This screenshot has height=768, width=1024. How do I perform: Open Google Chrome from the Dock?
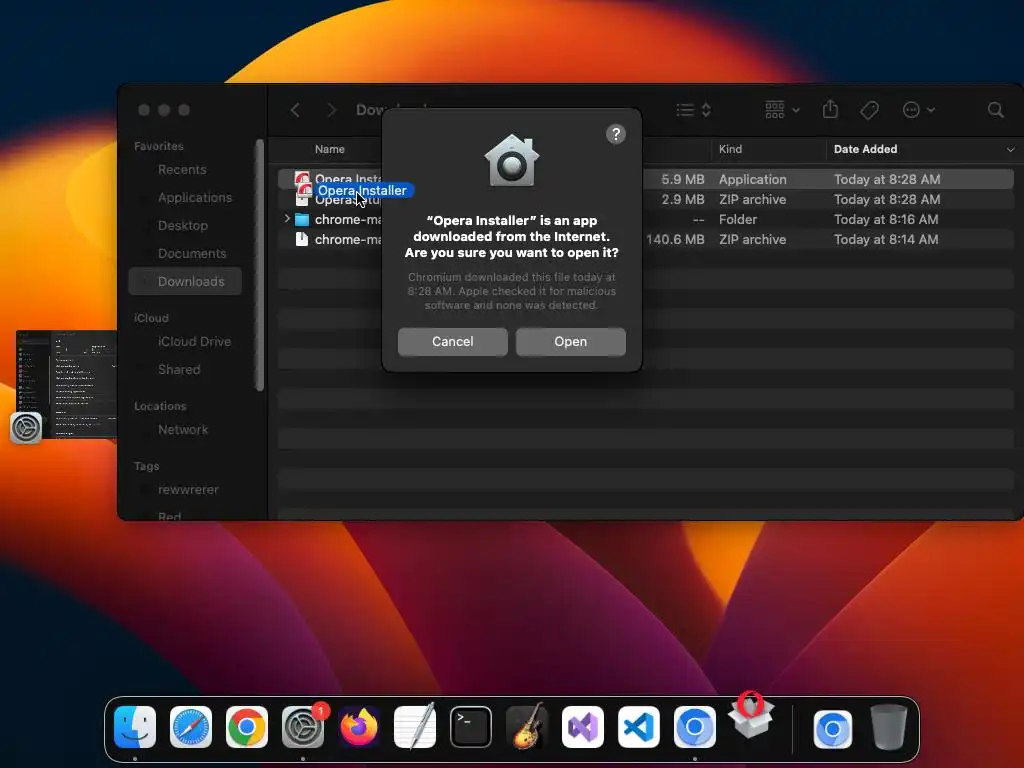point(247,726)
